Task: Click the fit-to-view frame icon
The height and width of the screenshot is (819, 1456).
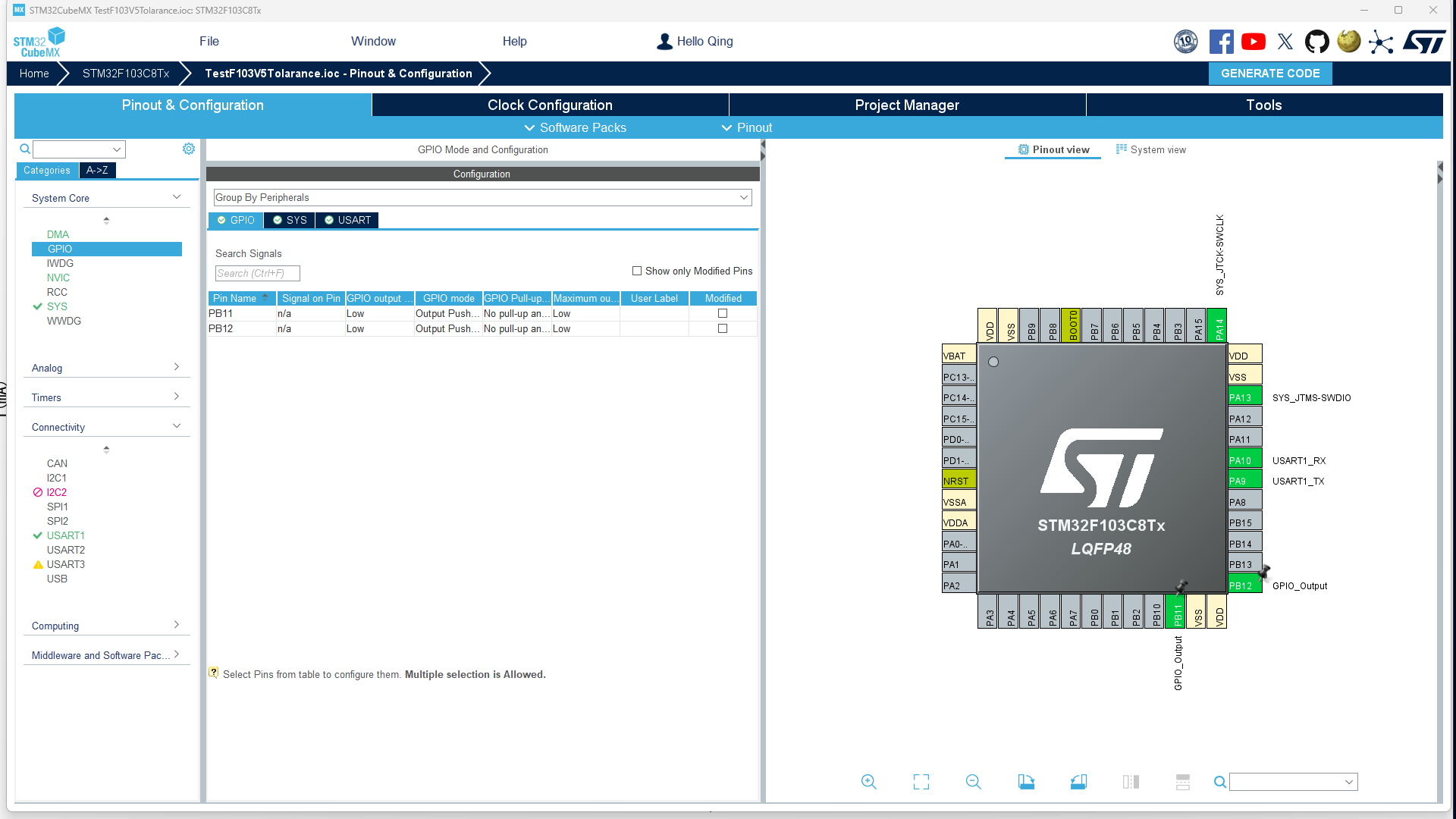Action: coord(921,782)
